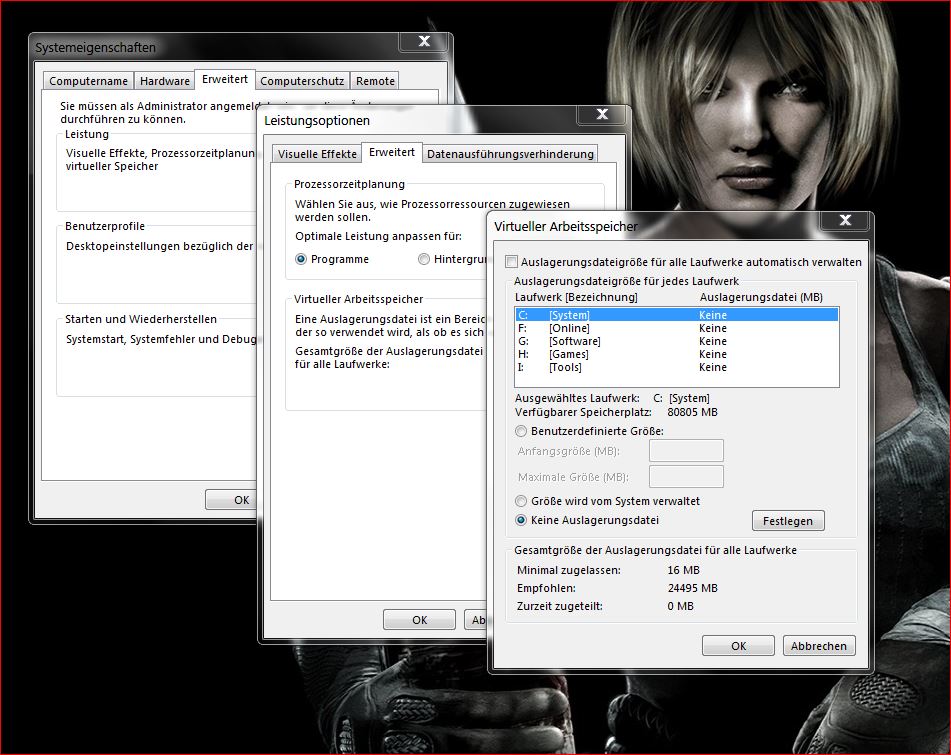Click Abbrechen in Virtueller Arbeitsspeicher

(819, 646)
